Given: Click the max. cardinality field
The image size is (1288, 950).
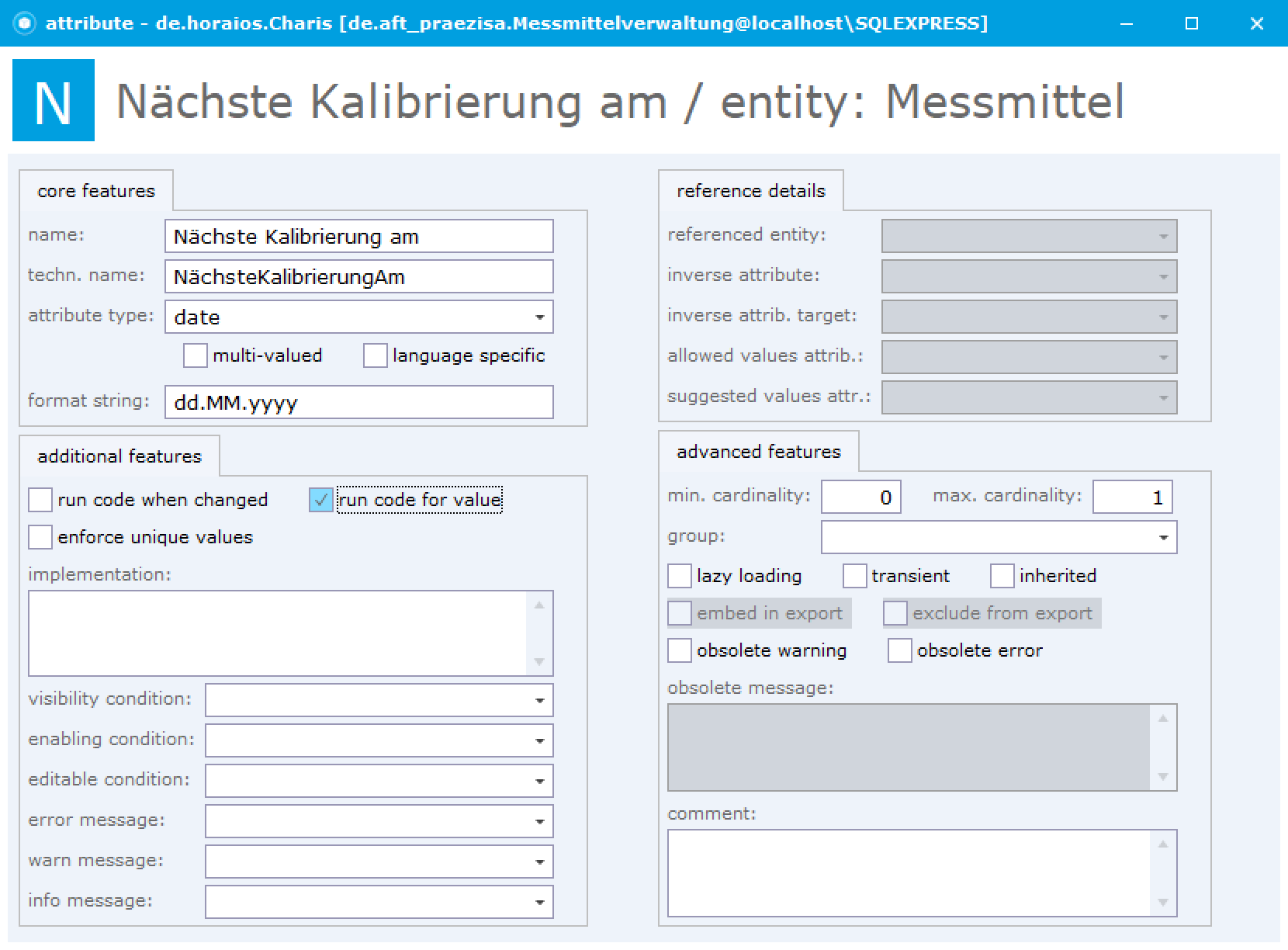Looking at the screenshot, I should (x=1133, y=497).
